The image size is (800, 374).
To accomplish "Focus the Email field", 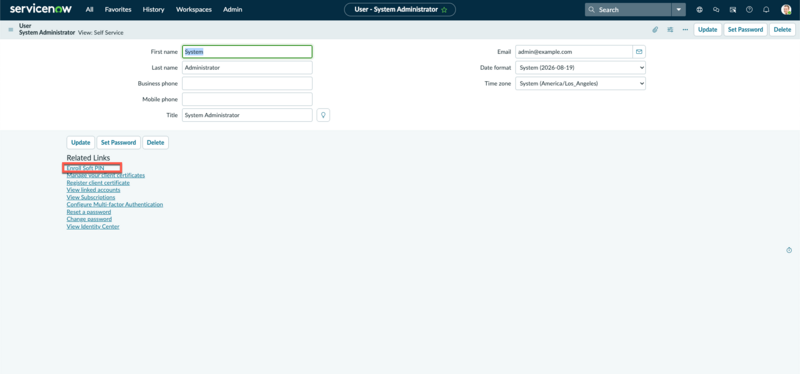I will [x=574, y=52].
